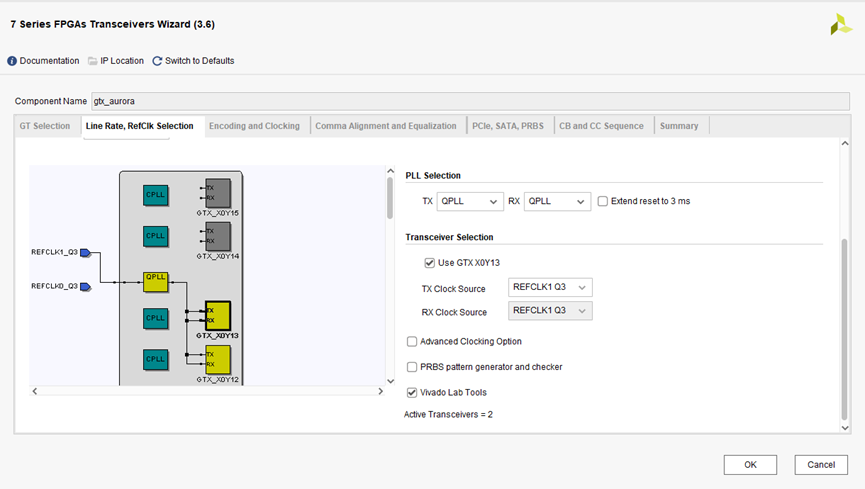Click the gray GTX_X0Y15 transceiver block
Viewport: 865px width, 489px height.
click(218, 193)
